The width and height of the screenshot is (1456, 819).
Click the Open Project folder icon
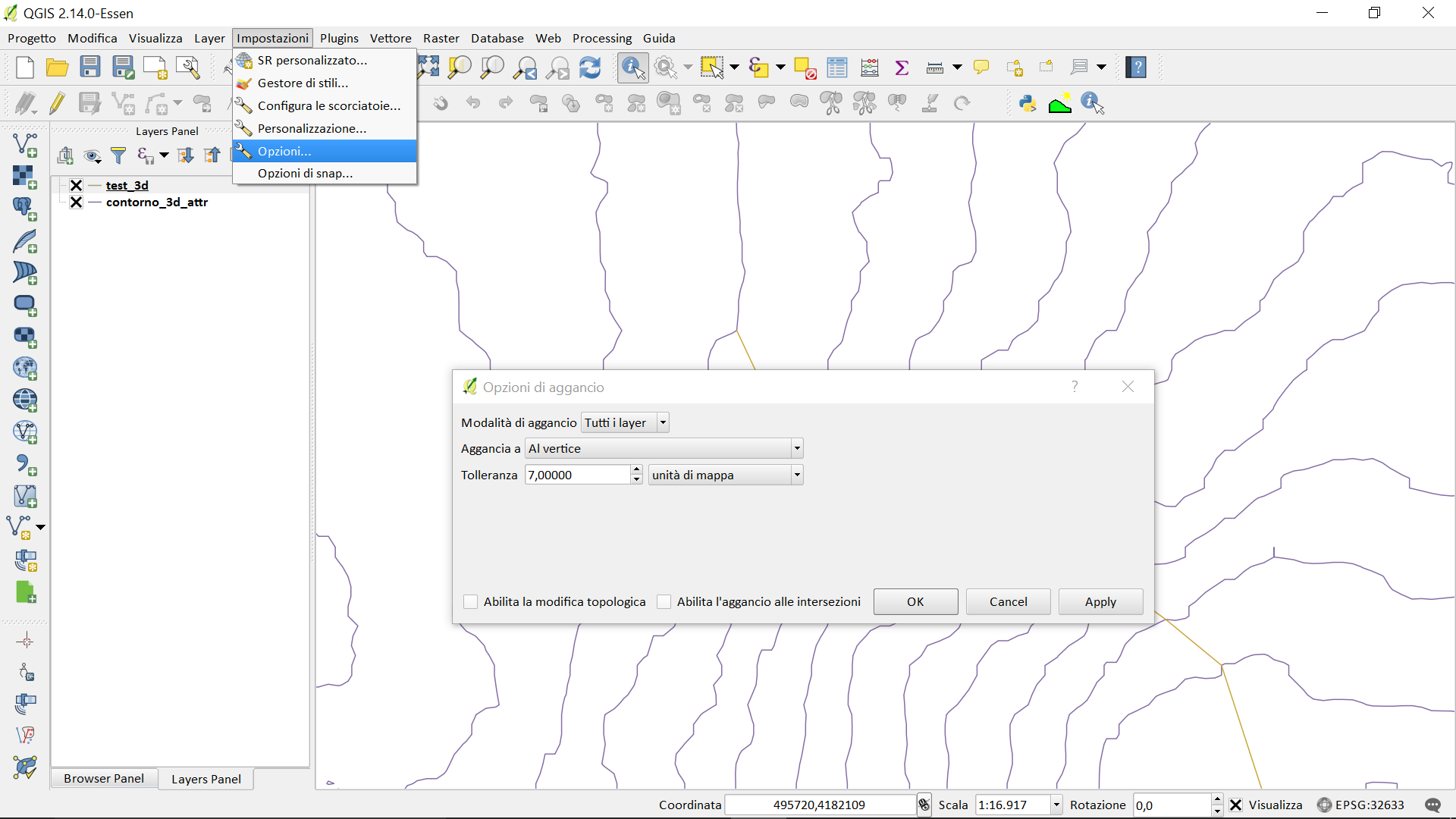[57, 67]
